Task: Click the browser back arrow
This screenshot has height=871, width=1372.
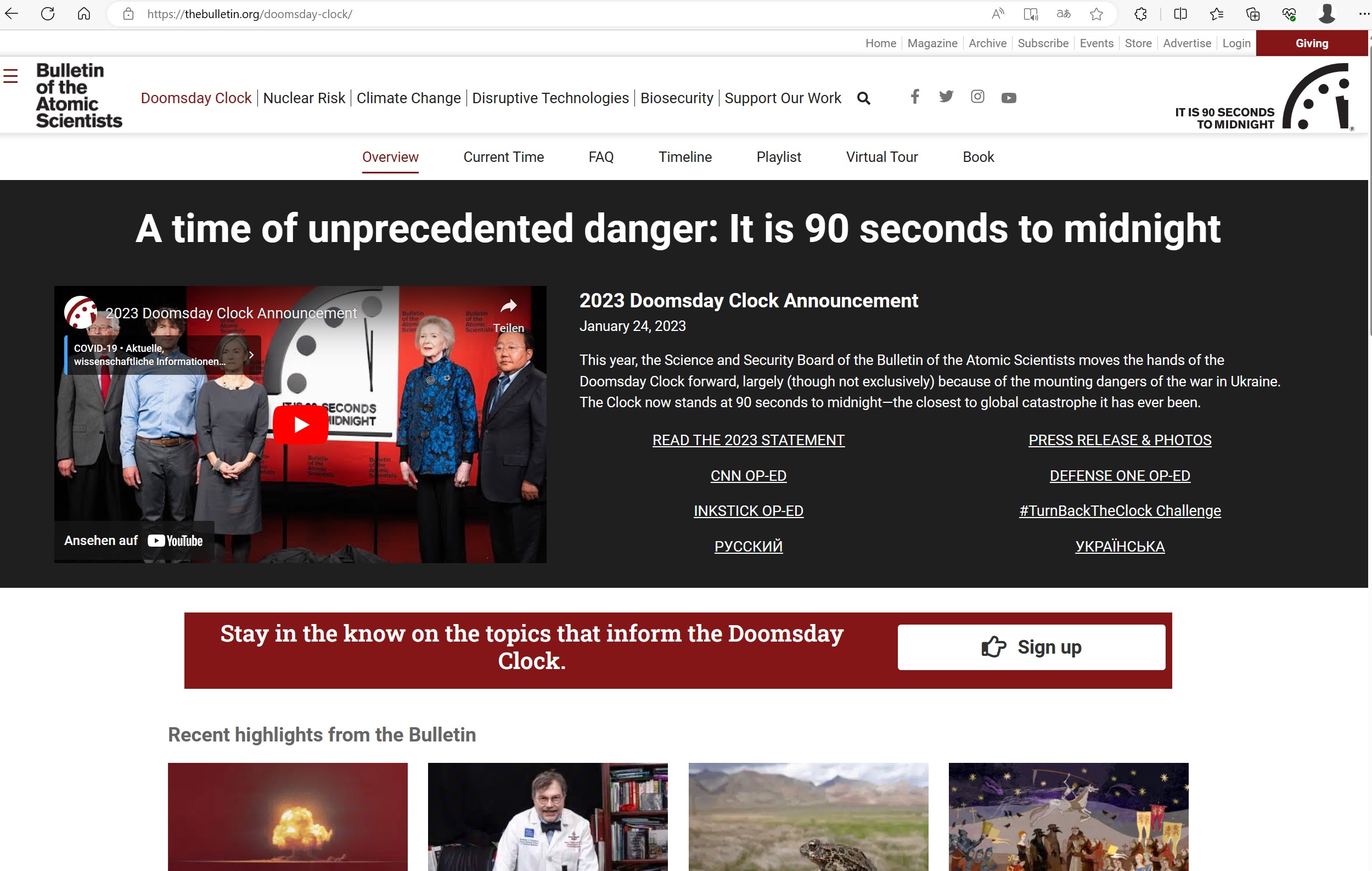Action: point(12,14)
